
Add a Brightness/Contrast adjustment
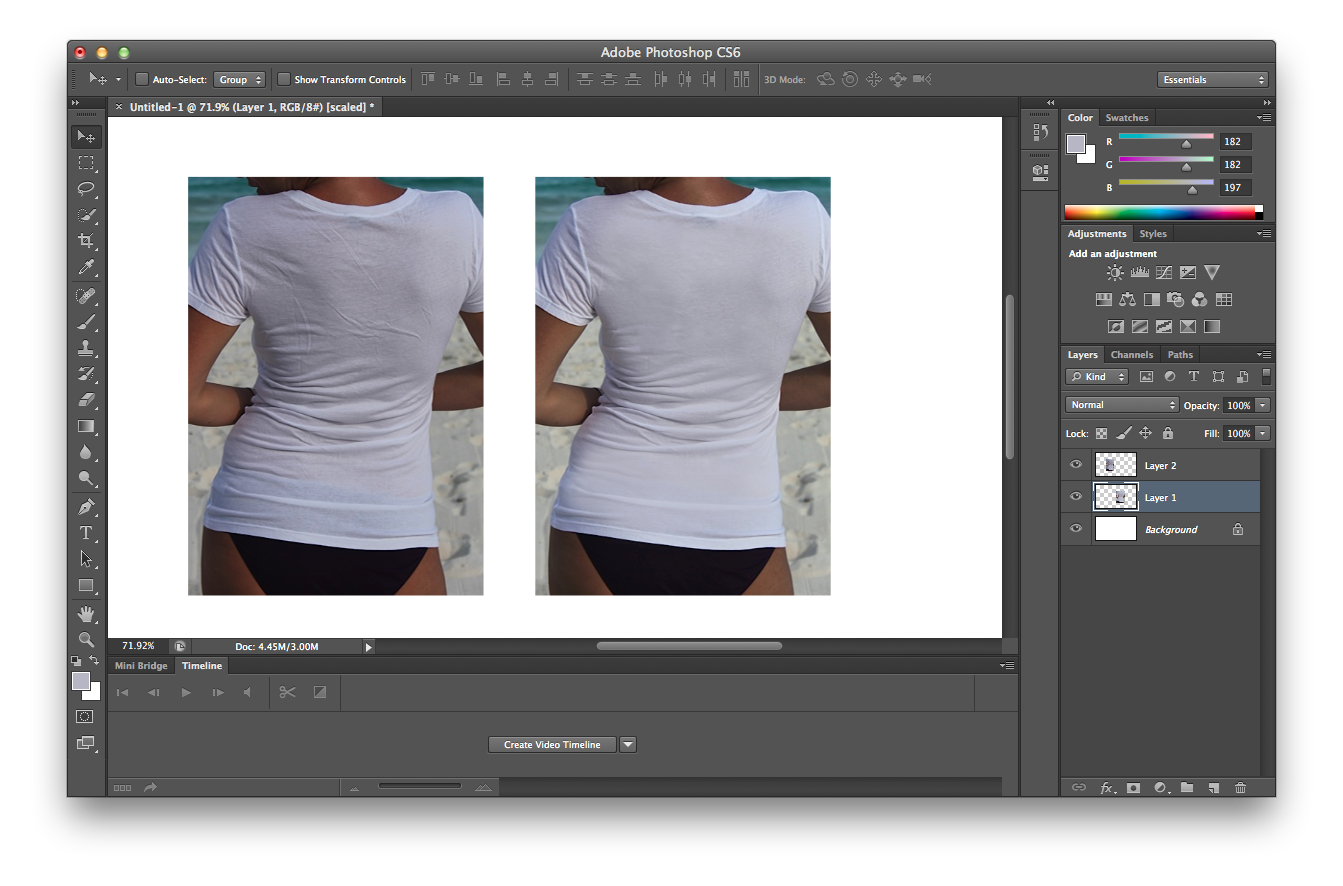(x=1115, y=272)
